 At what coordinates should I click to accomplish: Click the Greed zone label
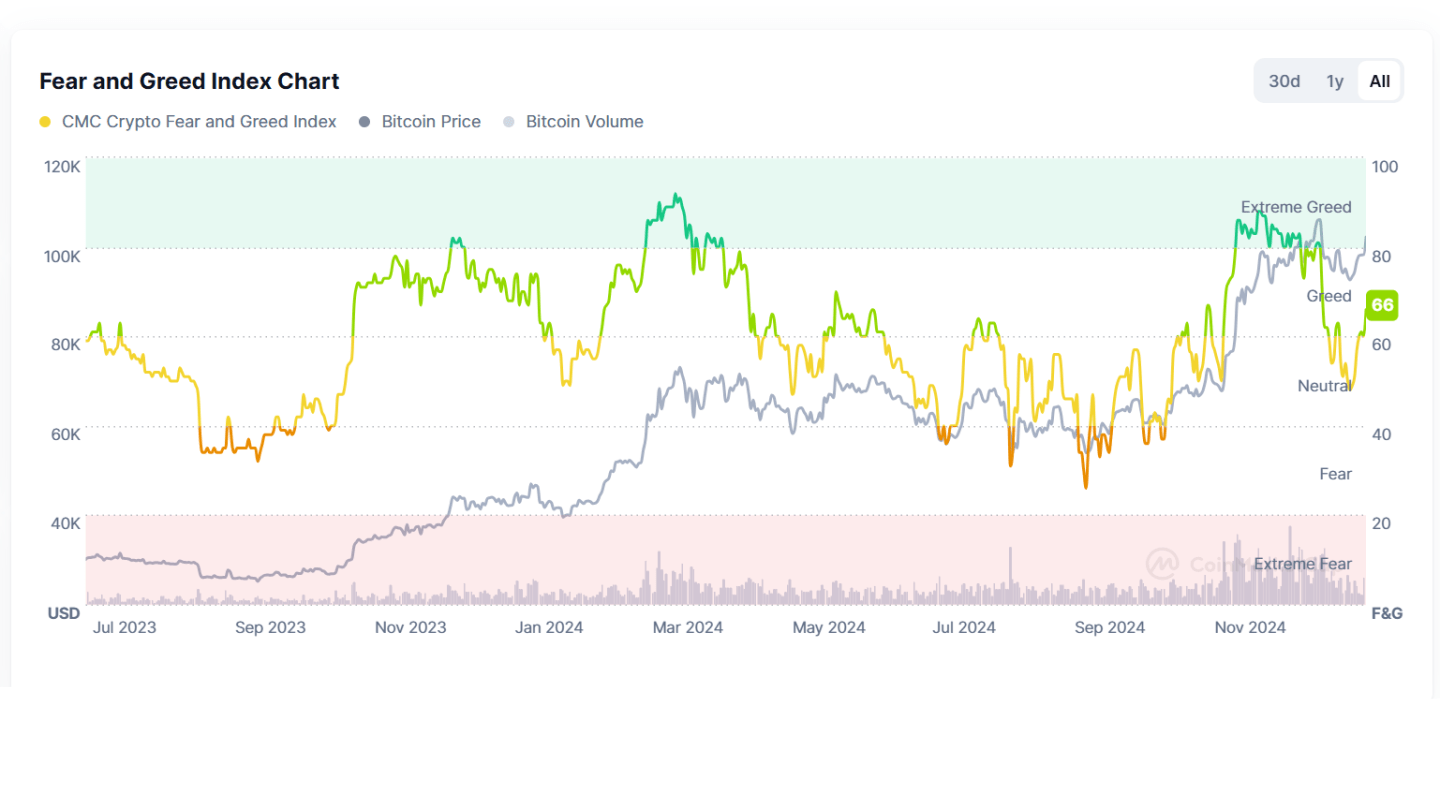click(1329, 296)
